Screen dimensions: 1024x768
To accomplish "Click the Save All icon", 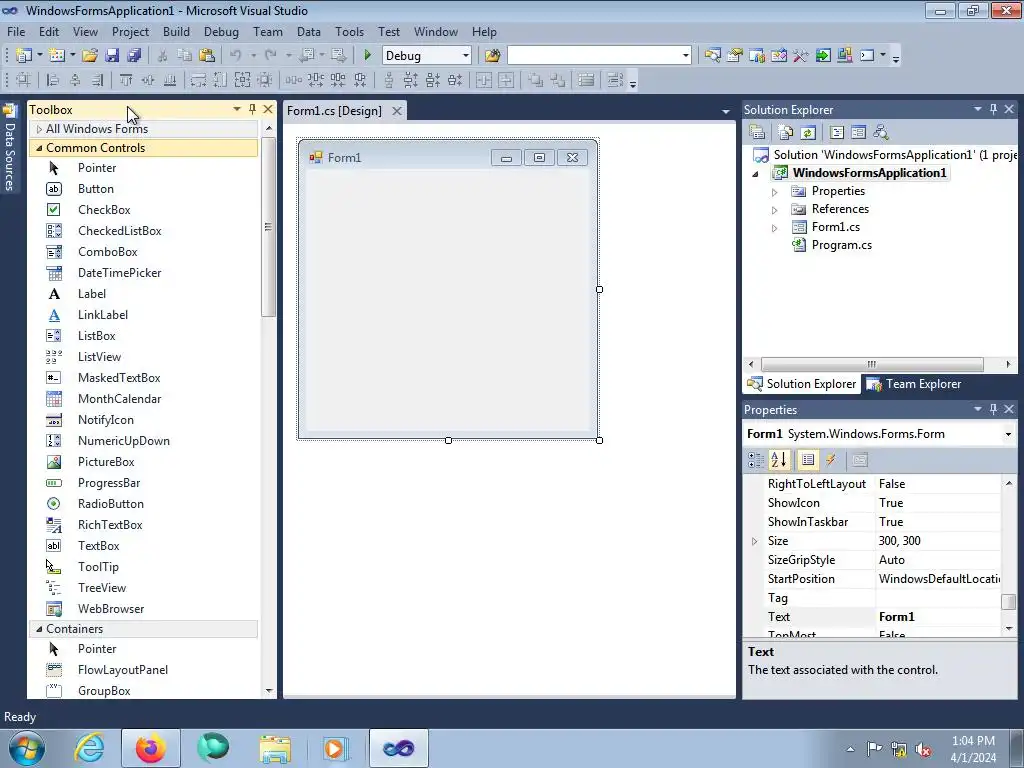I will point(134,56).
